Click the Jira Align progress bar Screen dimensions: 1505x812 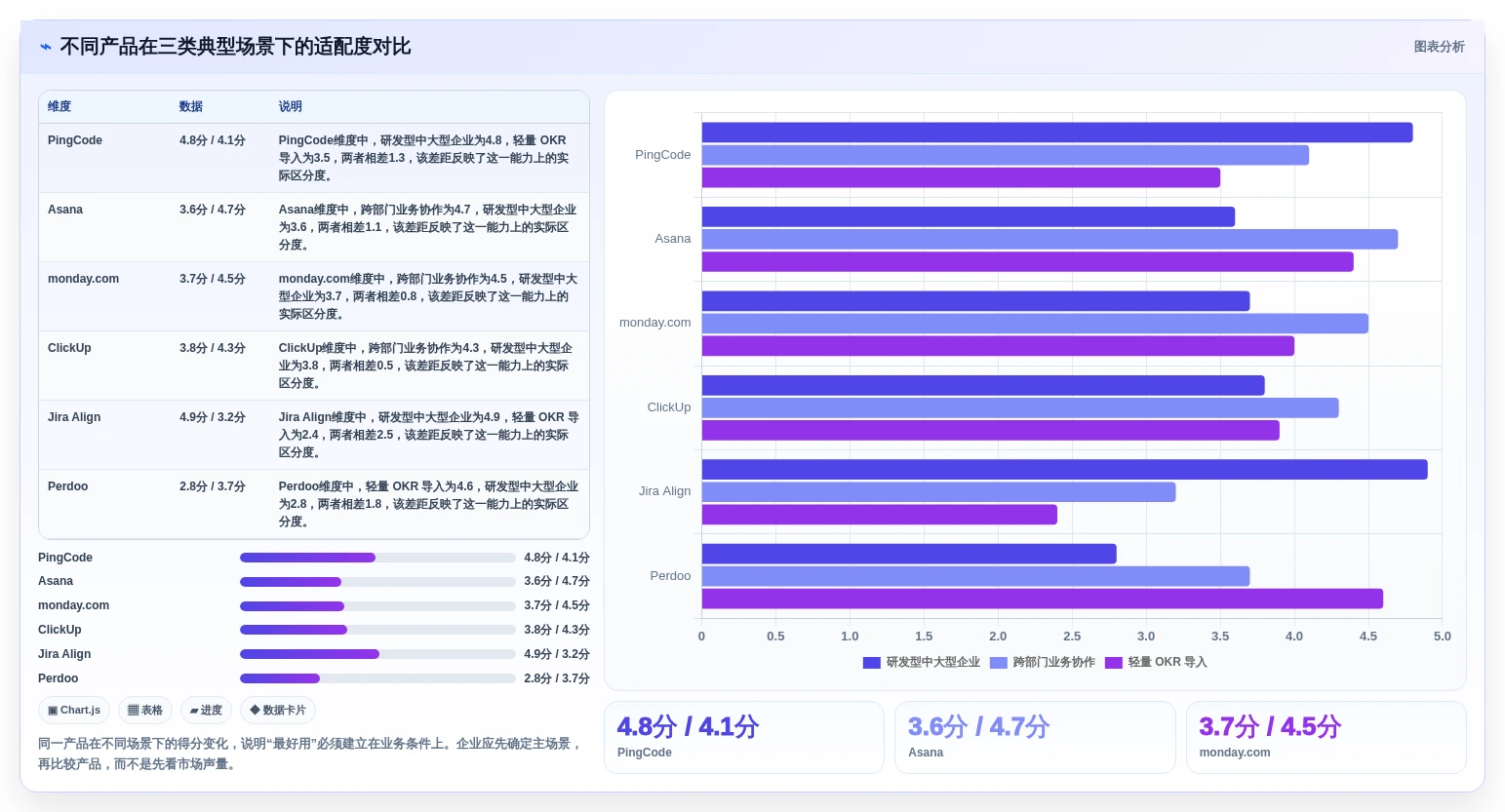pos(377,654)
